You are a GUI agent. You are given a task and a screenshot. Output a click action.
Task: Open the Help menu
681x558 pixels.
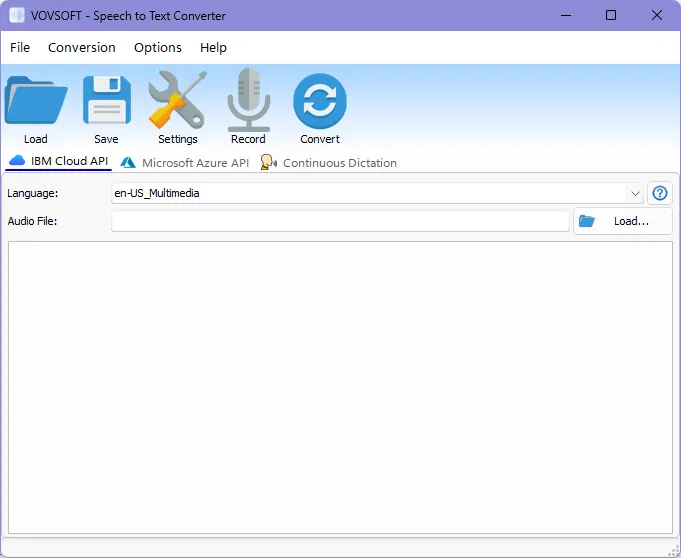click(x=213, y=47)
